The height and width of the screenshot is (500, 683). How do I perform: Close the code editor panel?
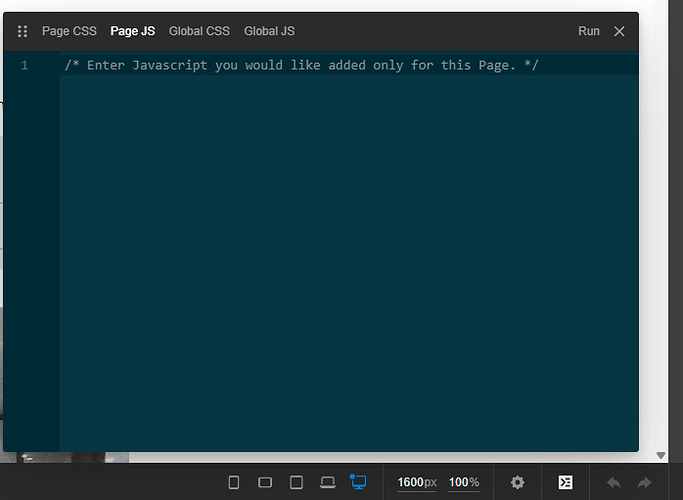click(619, 31)
